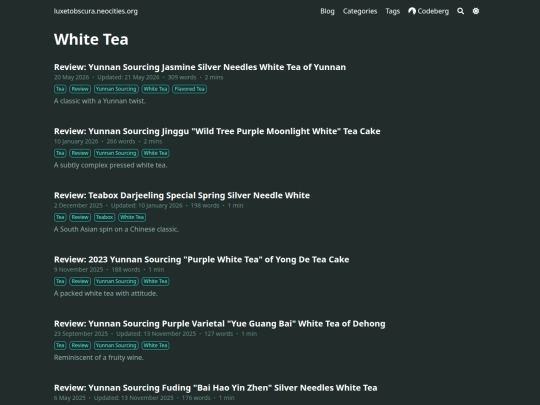
Task: Select White Tea tag under Yue Guang Bai post
Action: point(155,345)
